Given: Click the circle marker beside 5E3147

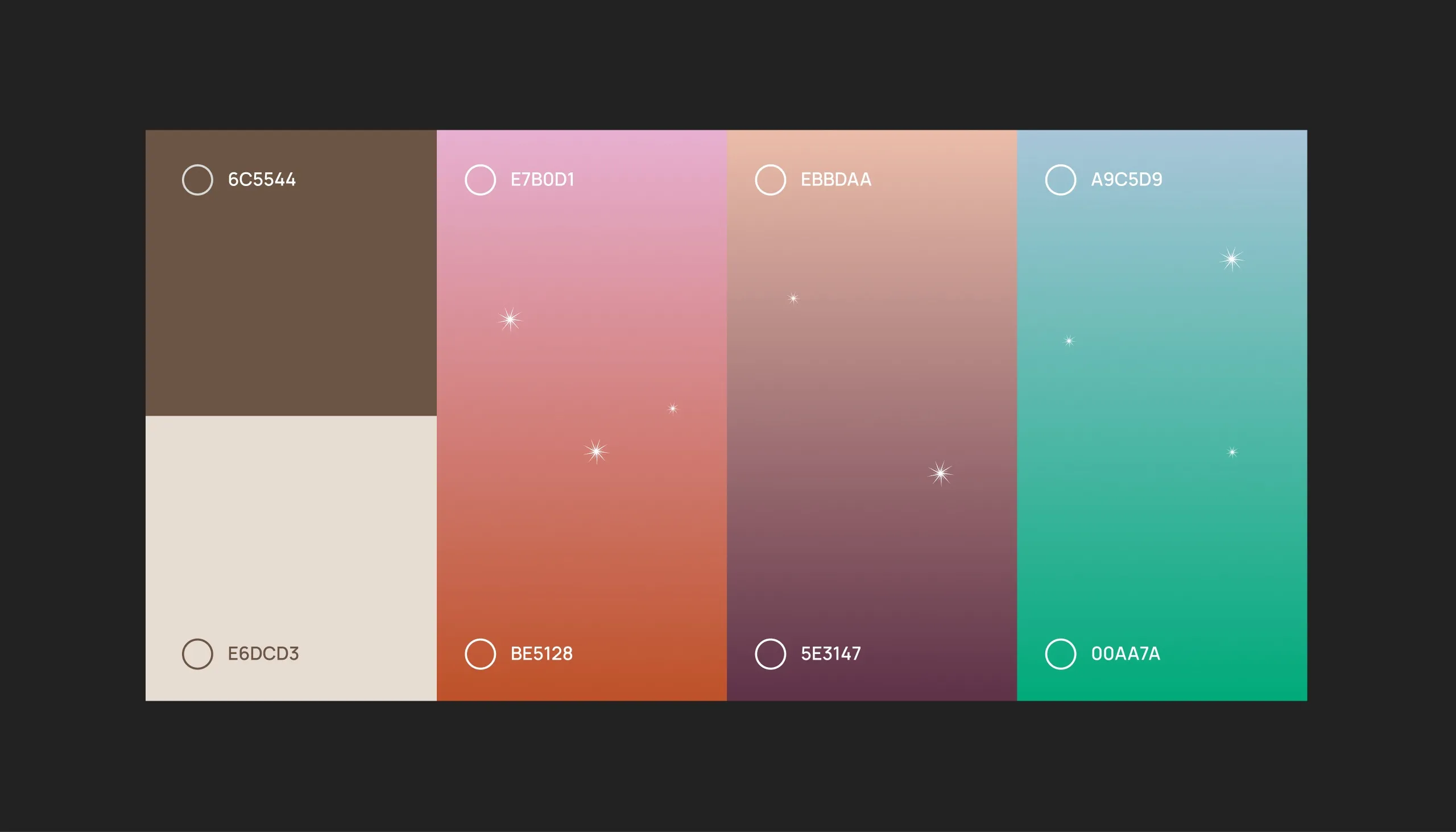Looking at the screenshot, I should tap(770, 654).
